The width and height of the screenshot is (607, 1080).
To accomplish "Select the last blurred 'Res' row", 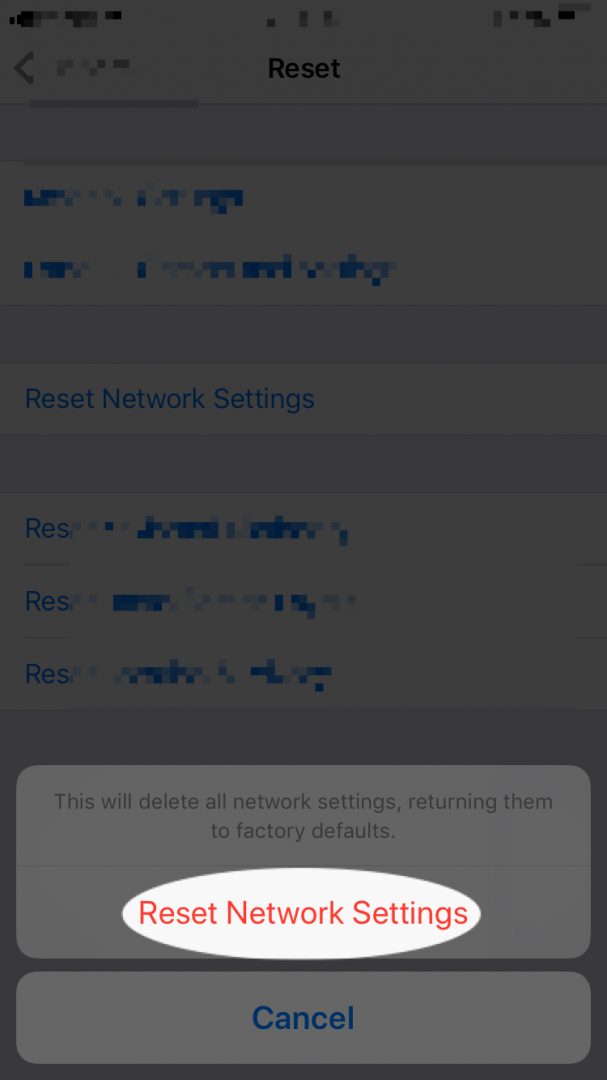I will click(x=303, y=674).
